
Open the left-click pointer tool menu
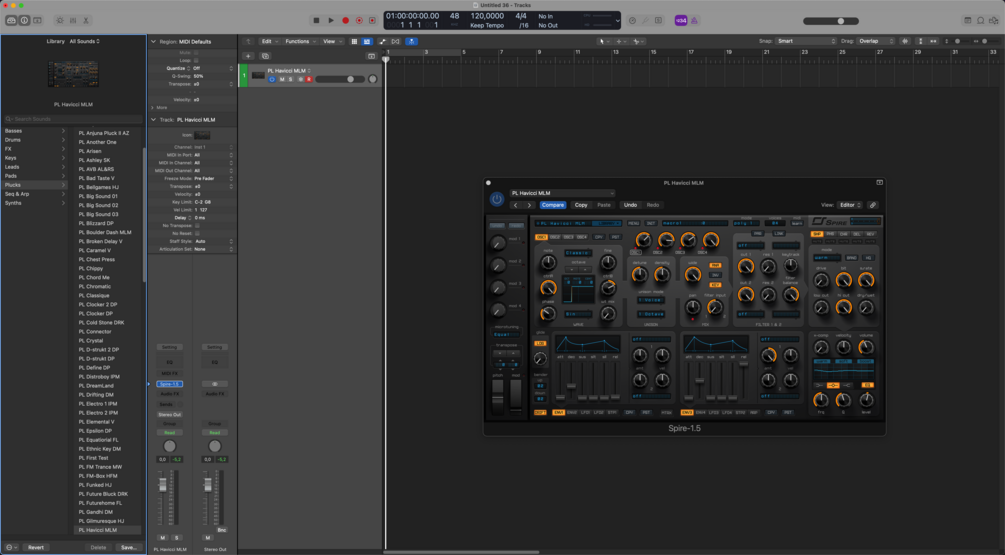click(x=602, y=41)
